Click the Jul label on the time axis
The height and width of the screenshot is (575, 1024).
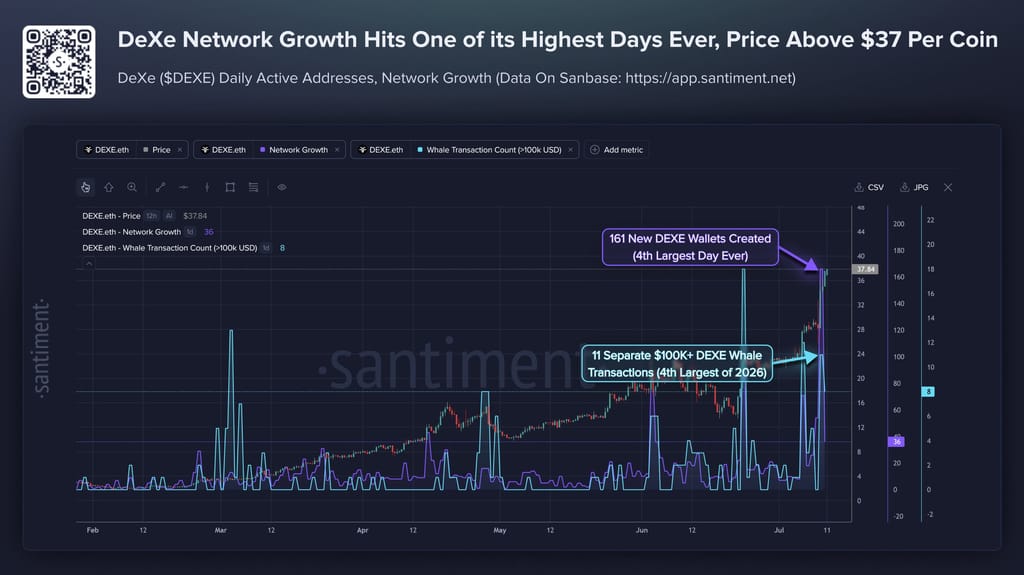coord(779,531)
